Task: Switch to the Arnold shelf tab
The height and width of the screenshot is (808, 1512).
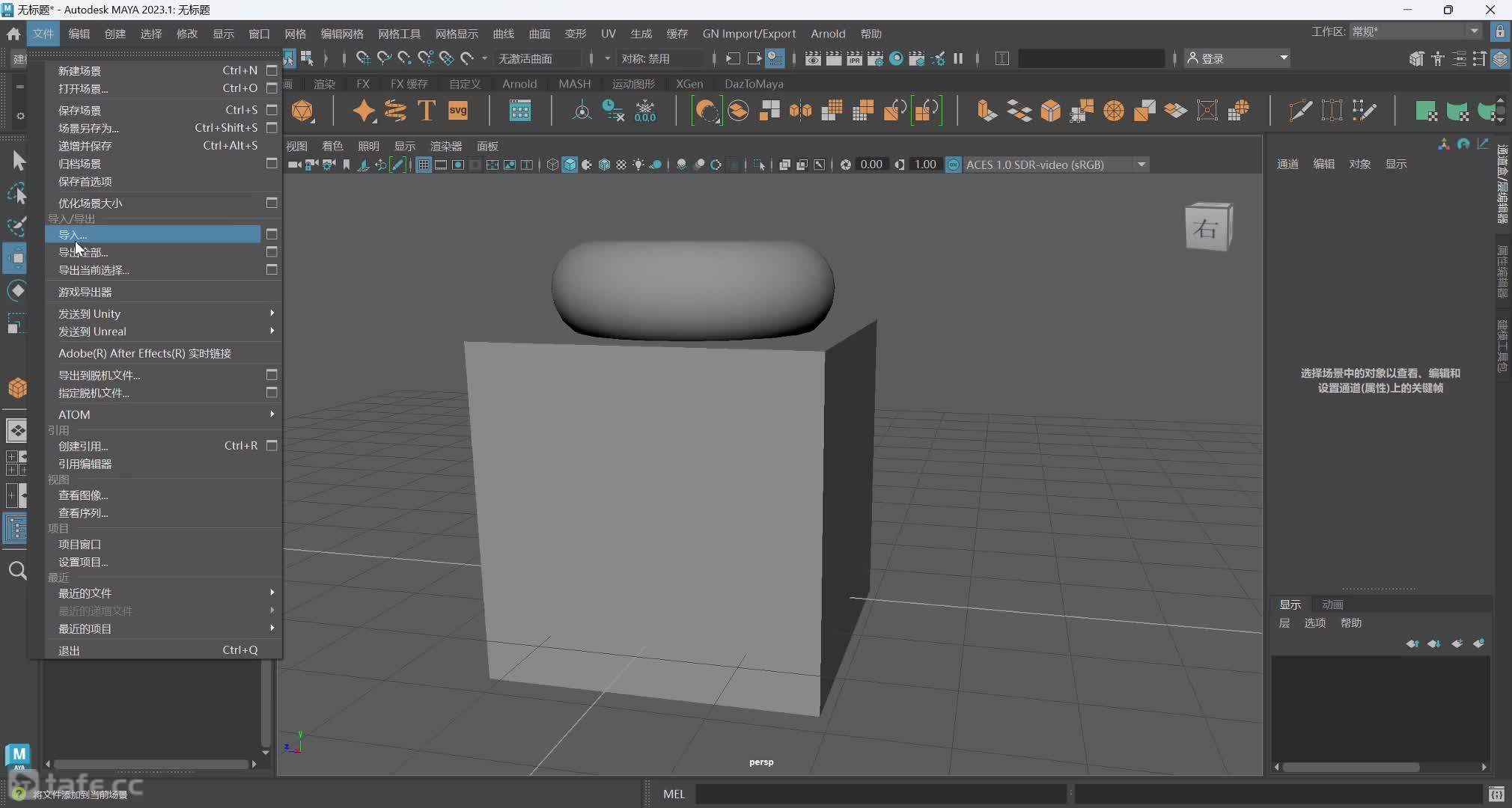Action: [x=519, y=84]
